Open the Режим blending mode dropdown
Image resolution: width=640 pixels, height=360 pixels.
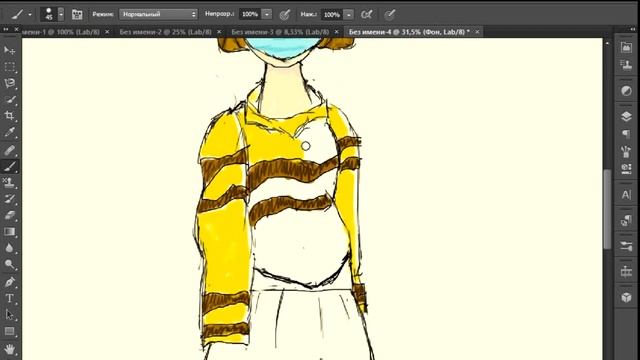click(x=158, y=14)
